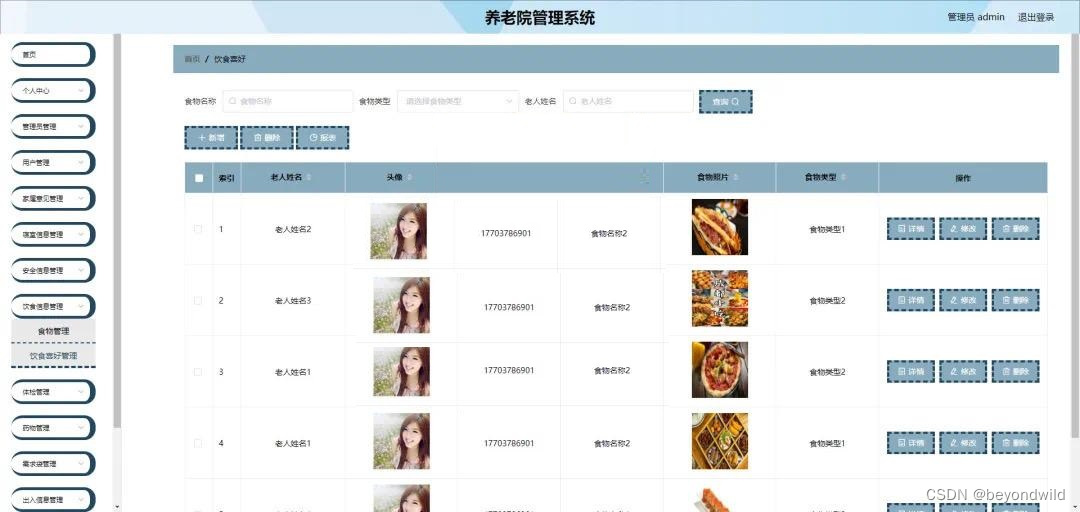Sort by 食物照片 column sort icon
The width and height of the screenshot is (1080, 512).
coord(736,178)
